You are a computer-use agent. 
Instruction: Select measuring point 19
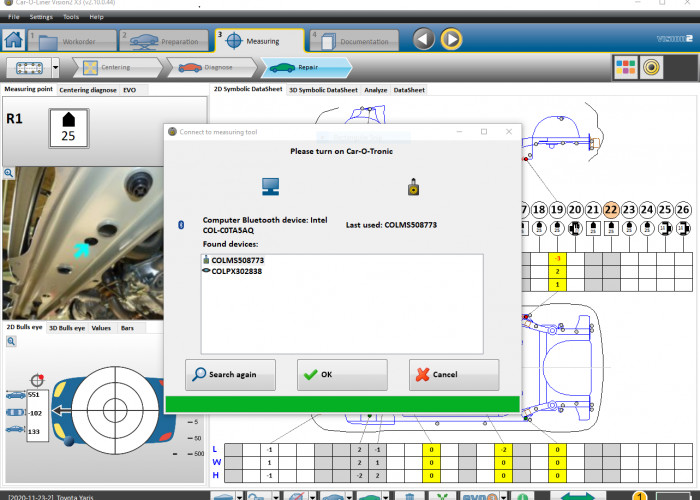click(557, 209)
